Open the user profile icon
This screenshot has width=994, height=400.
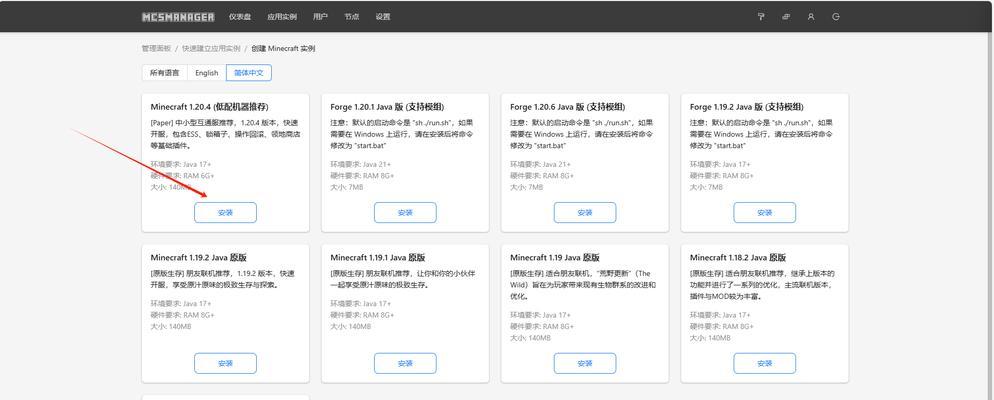pos(811,17)
